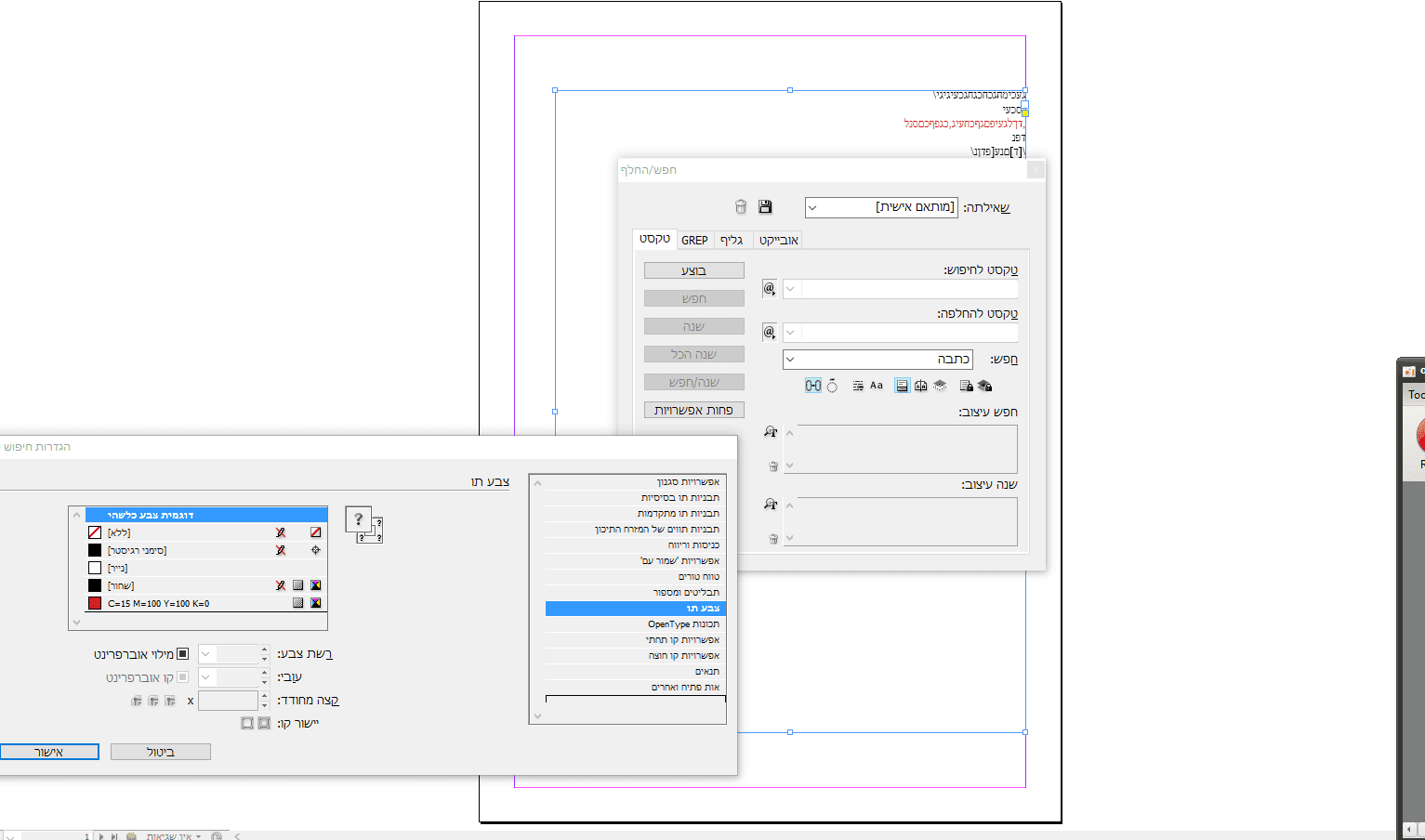Choose the [ללא] none swatch
The width and height of the screenshot is (1425, 840).
206,532
